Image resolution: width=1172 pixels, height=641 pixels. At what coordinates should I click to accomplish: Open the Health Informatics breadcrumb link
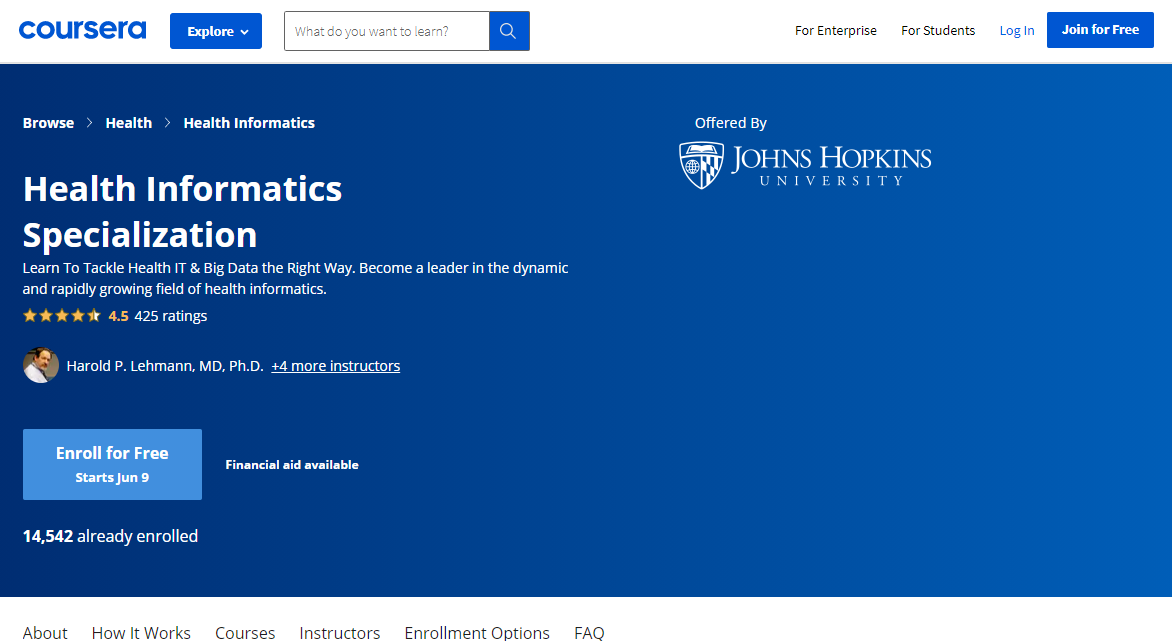pos(249,123)
